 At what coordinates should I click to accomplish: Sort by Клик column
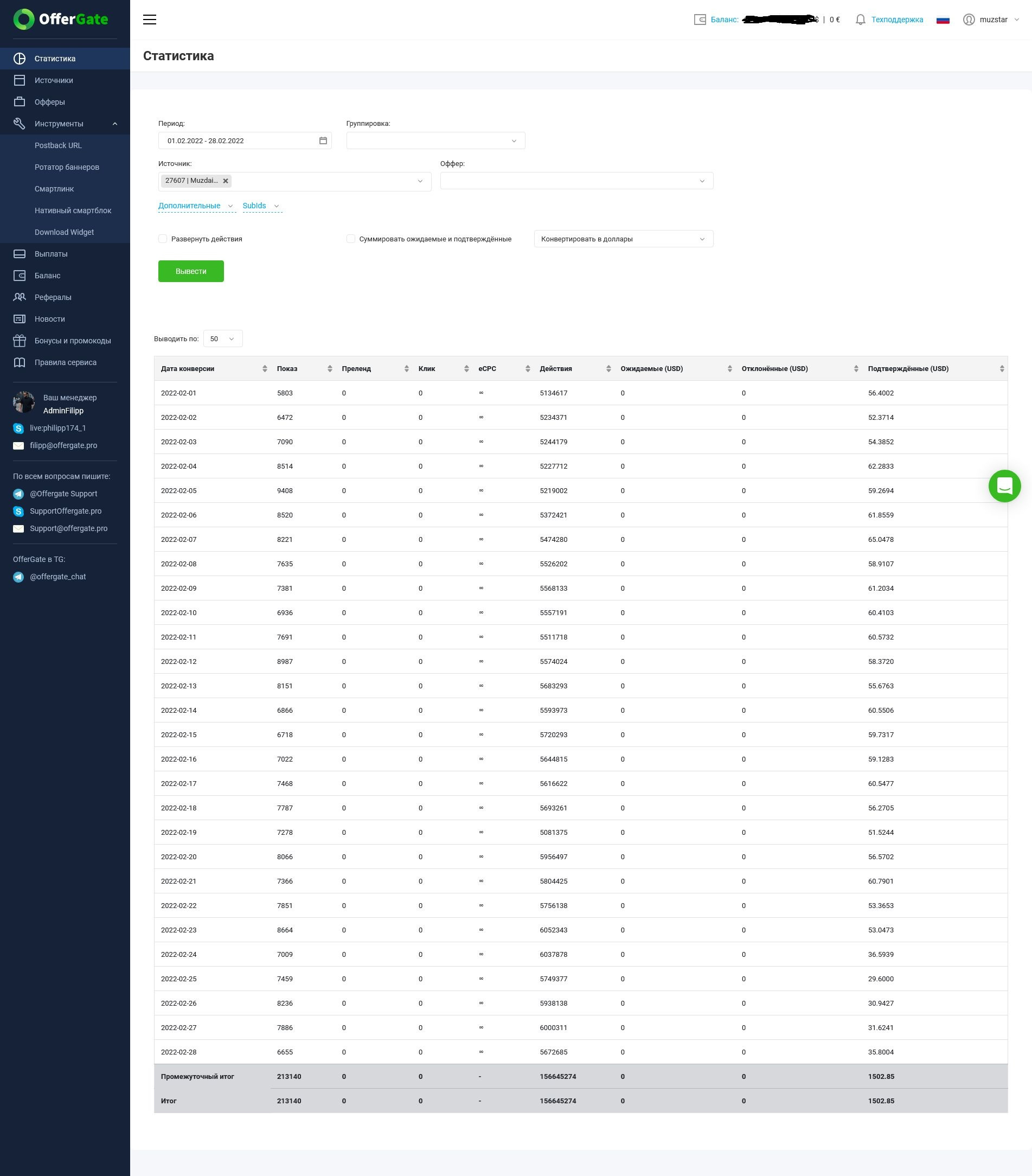click(x=466, y=369)
